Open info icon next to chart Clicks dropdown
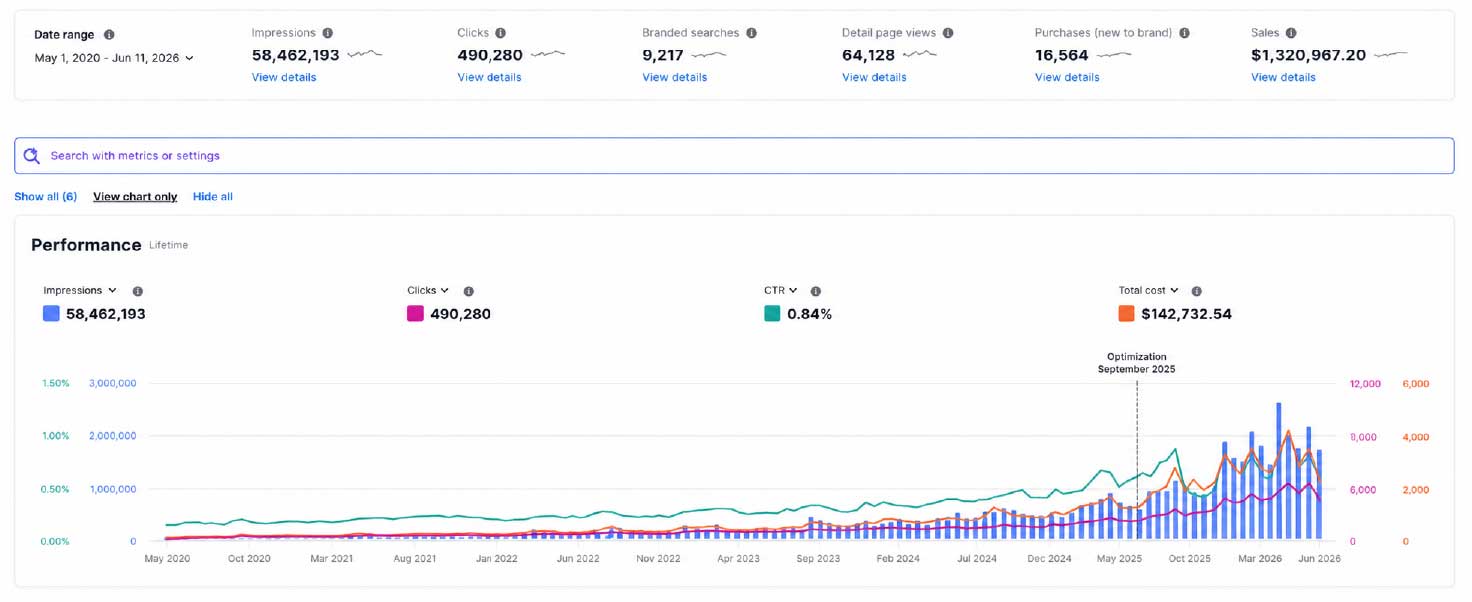The height and width of the screenshot is (602, 1472). pos(468,291)
